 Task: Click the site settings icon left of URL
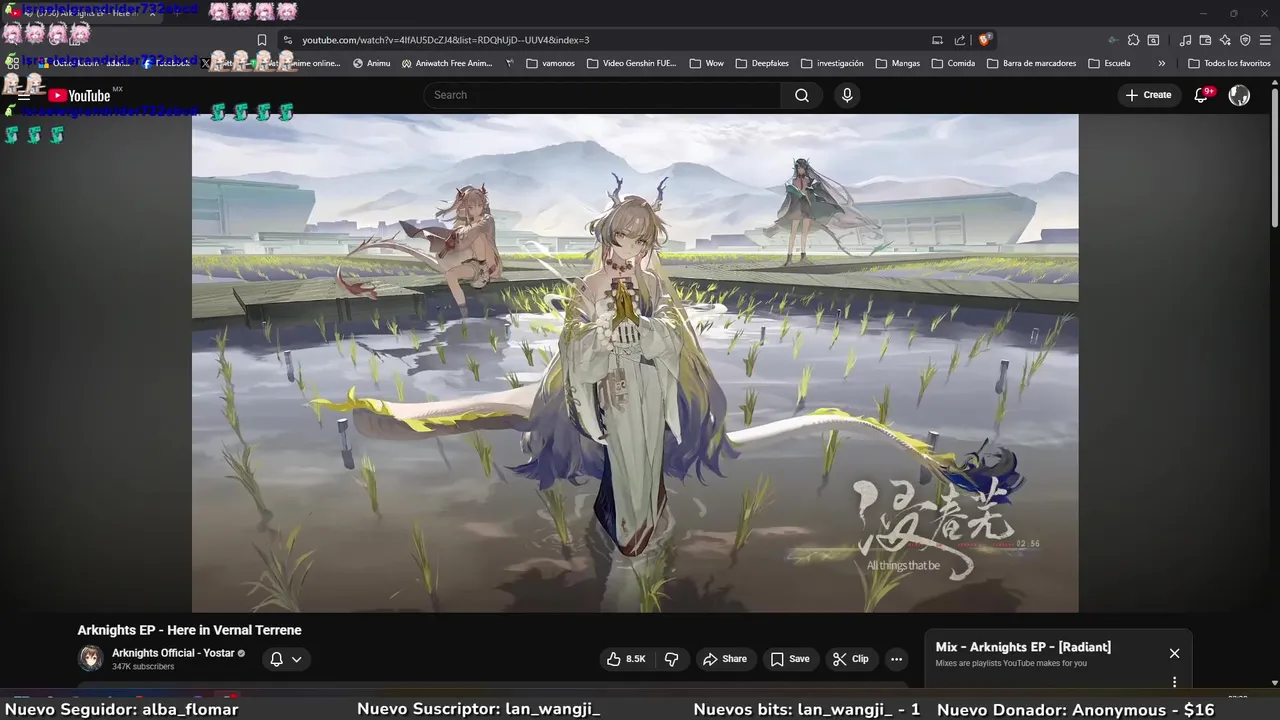[x=288, y=40]
